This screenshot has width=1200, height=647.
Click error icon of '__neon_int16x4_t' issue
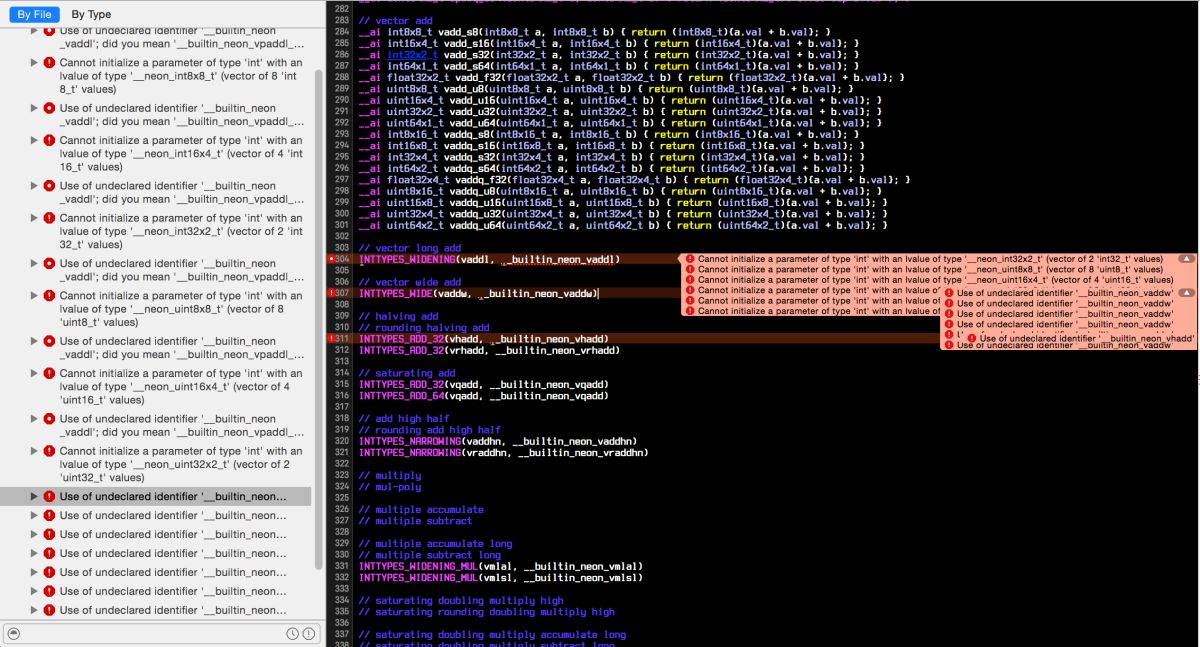point(50,141)
